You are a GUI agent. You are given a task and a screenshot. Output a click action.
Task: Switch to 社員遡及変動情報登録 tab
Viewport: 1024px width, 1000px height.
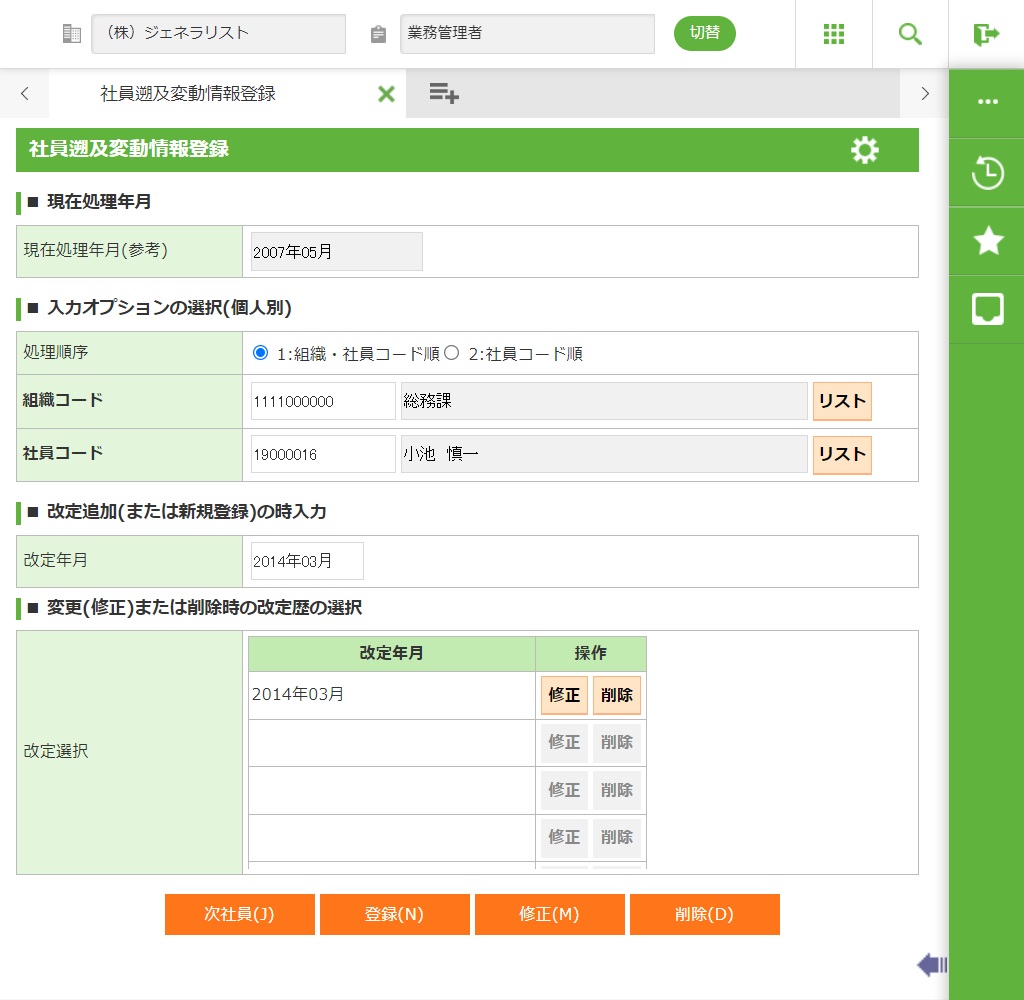click(188, 94)
